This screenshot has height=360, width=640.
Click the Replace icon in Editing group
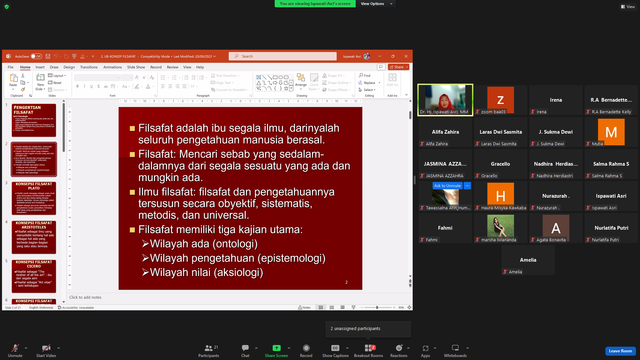pos(361,82)
